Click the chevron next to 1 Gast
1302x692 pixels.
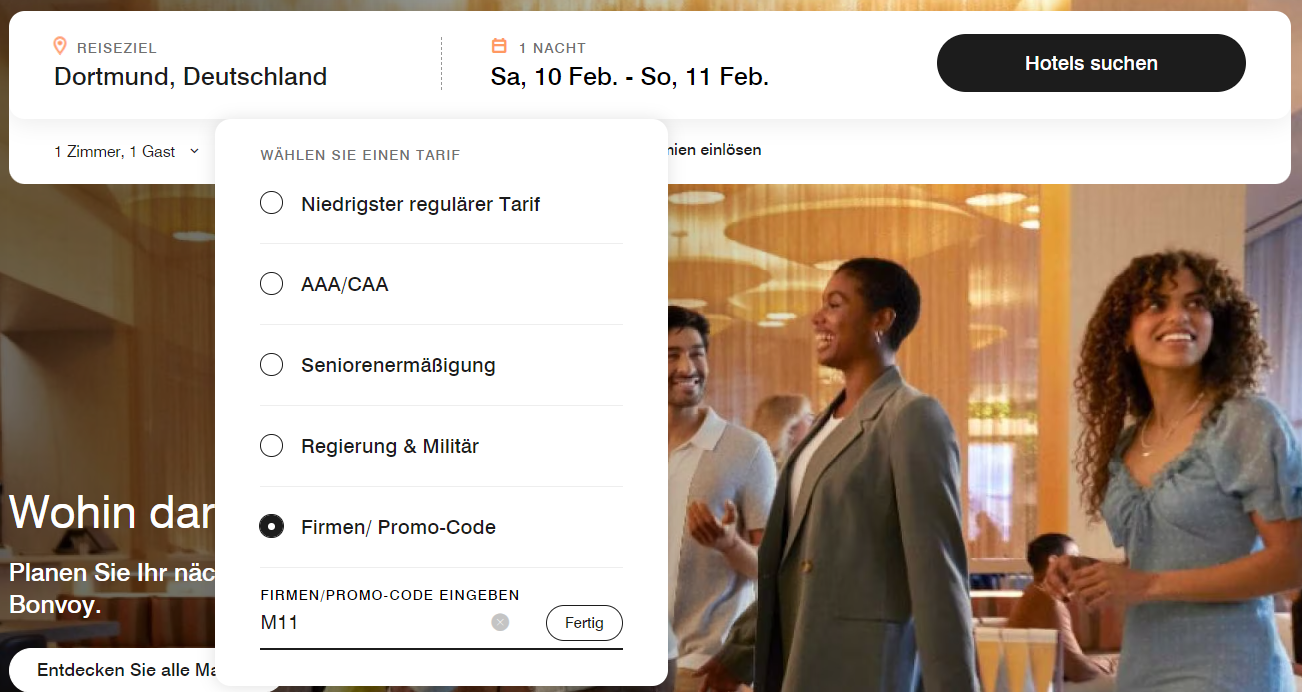[194, 152]
